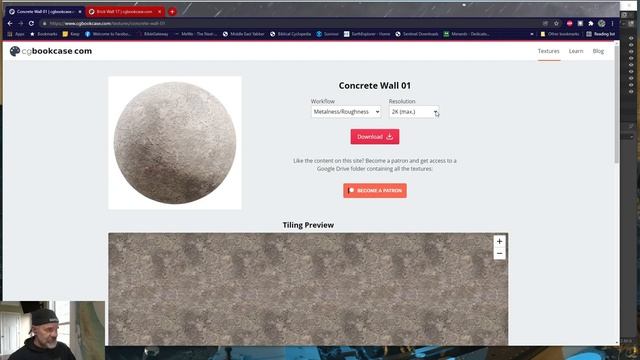Toggle the second eye icon in right panel
640x360 pixels.
[x=631, y=45]
